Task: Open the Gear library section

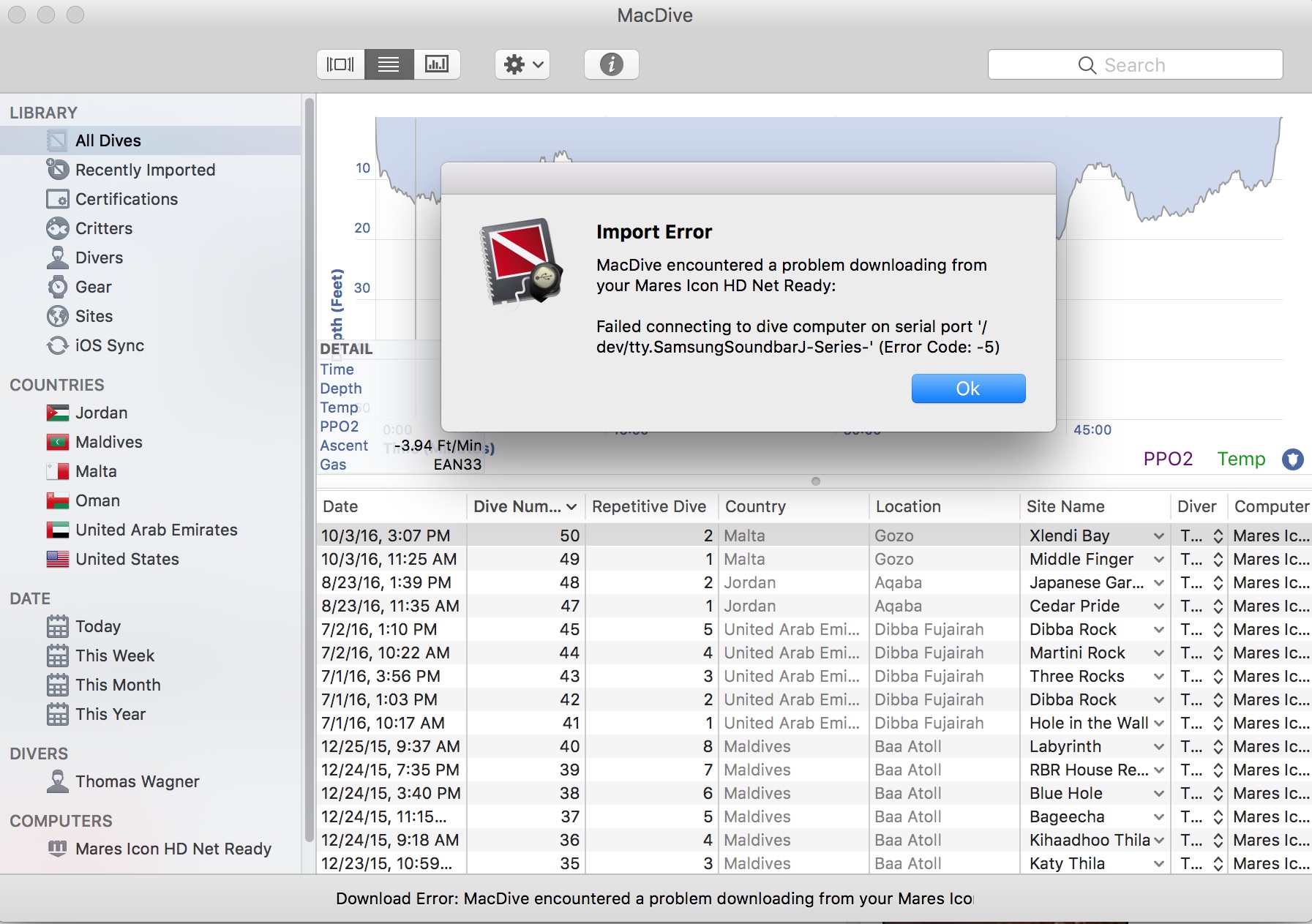Action: pyautogui.click(x=93, y=287)
